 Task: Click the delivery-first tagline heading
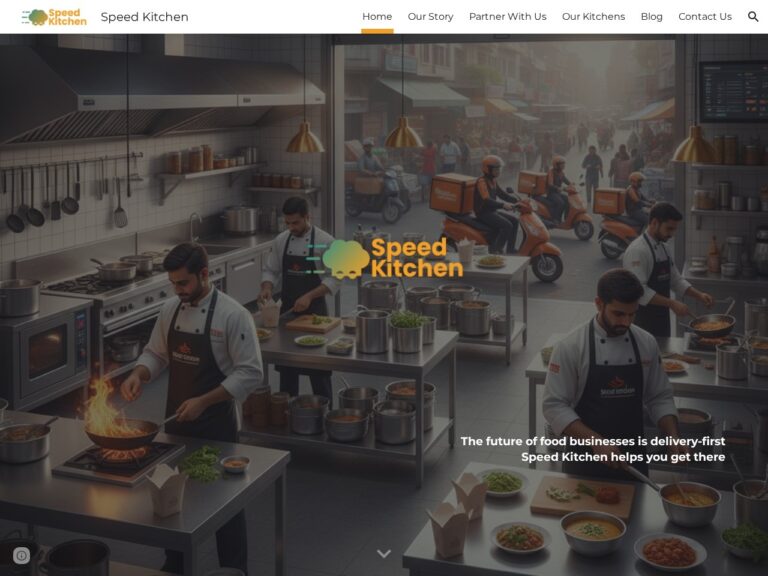click(x=593, y=441)
